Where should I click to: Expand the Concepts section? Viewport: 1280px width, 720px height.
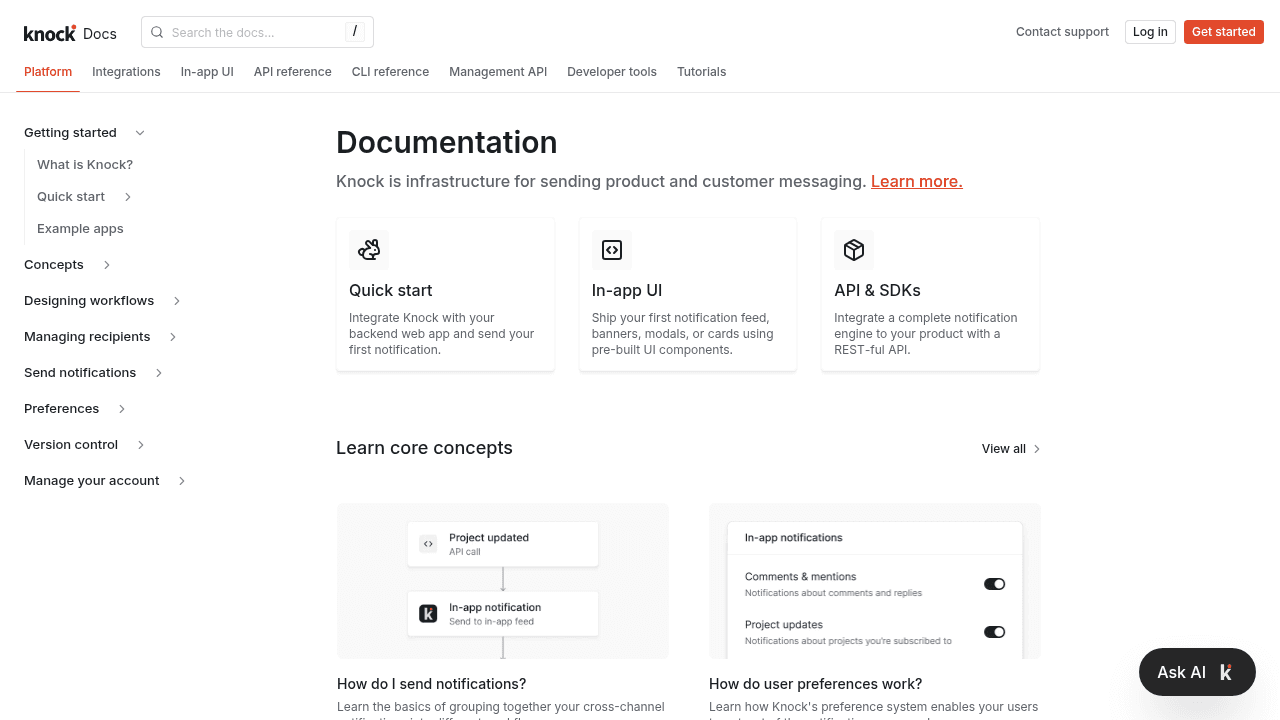107,265
